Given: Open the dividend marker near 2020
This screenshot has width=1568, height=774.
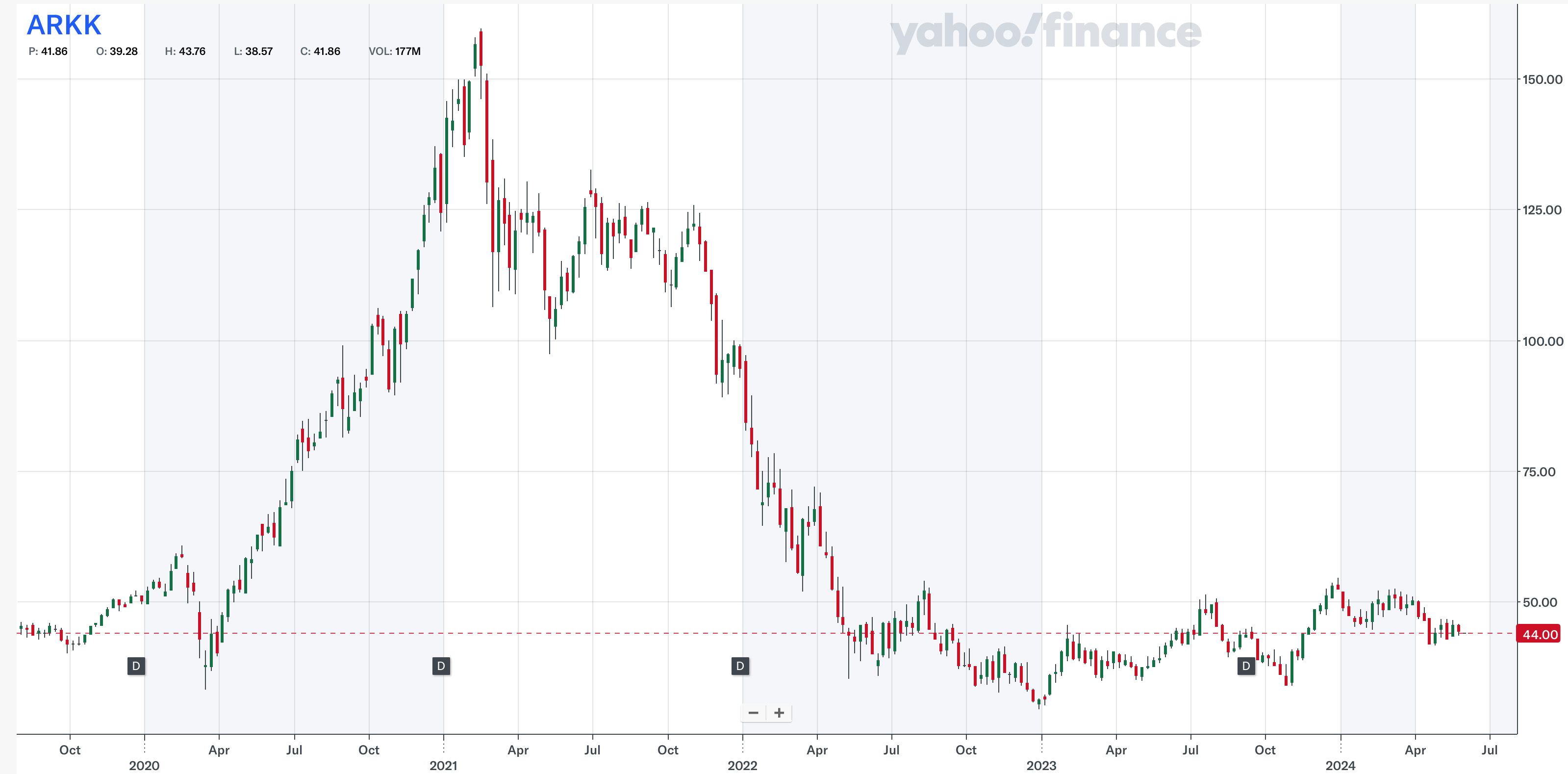Looking at the screenshot, I should (136, 666).
